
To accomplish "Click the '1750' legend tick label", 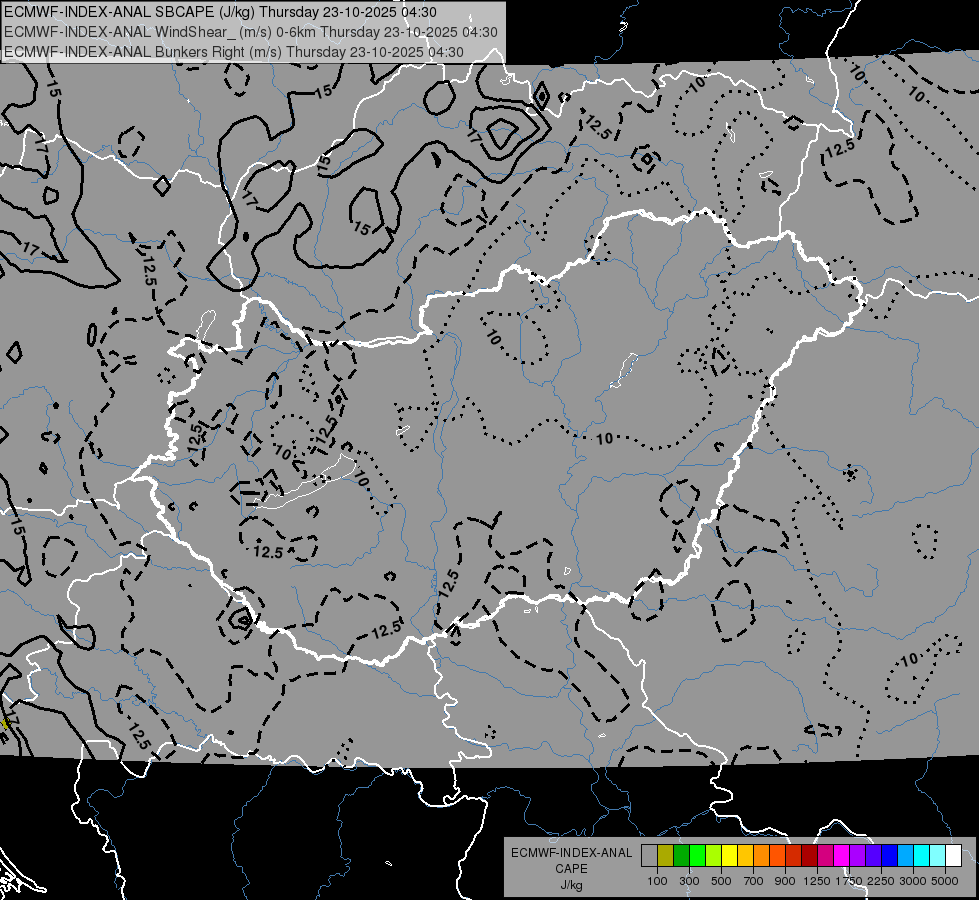I will [x=849, y=881].
